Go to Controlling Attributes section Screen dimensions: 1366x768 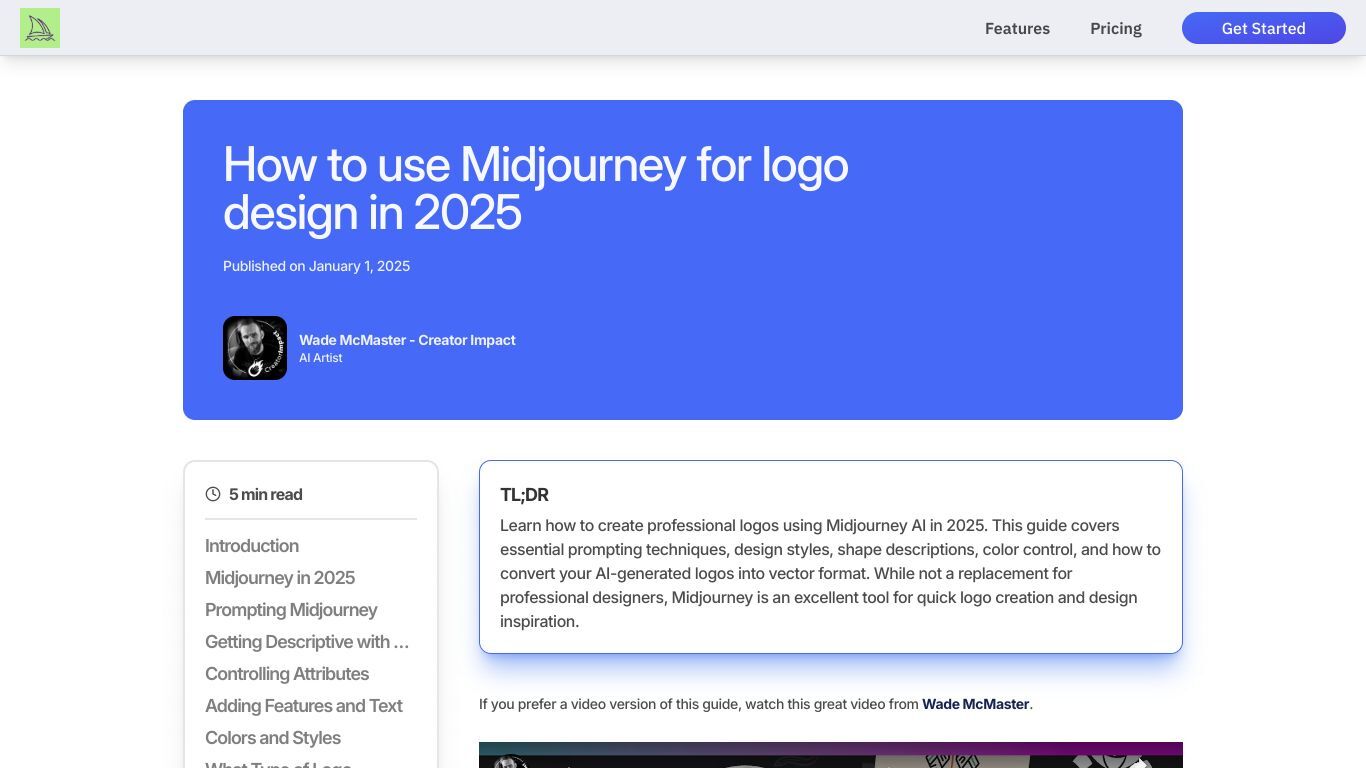coord(287,674)
